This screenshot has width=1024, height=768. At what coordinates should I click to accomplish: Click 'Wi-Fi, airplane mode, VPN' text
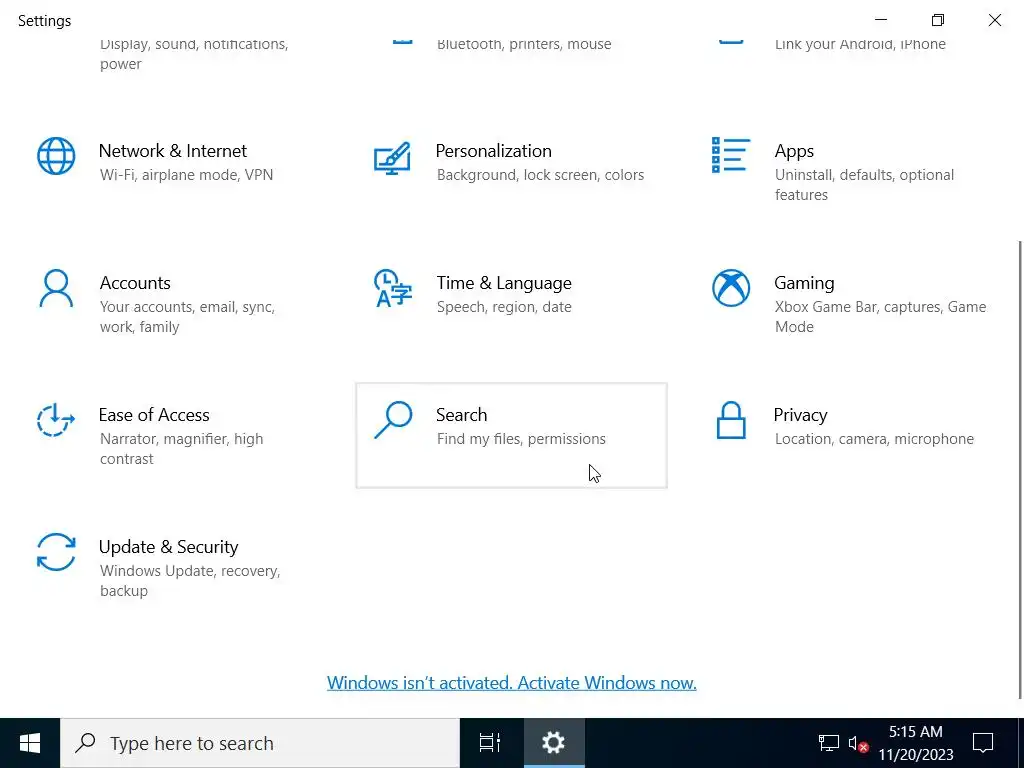tap(186, 175)
